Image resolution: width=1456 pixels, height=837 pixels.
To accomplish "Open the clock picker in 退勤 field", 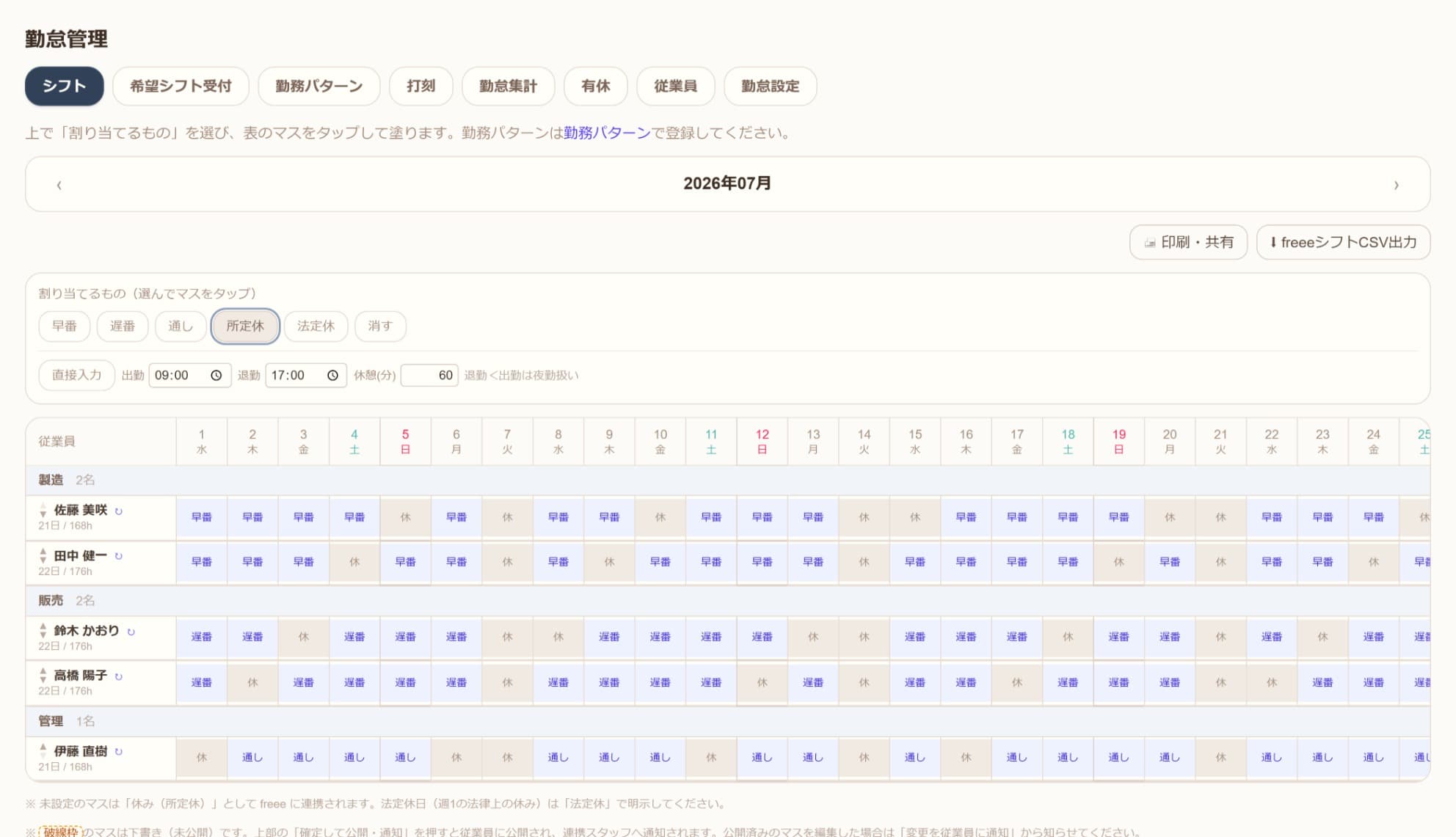I will point(332,376).
